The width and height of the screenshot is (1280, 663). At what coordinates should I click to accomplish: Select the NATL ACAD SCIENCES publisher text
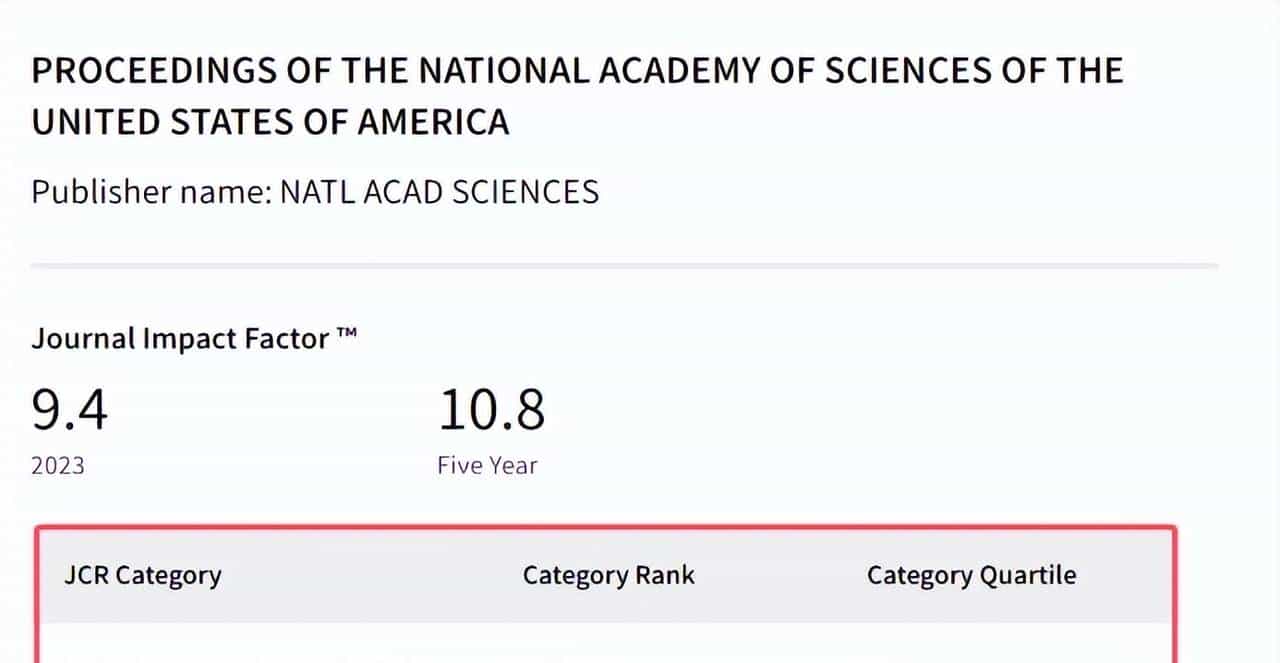pos(439,191)
